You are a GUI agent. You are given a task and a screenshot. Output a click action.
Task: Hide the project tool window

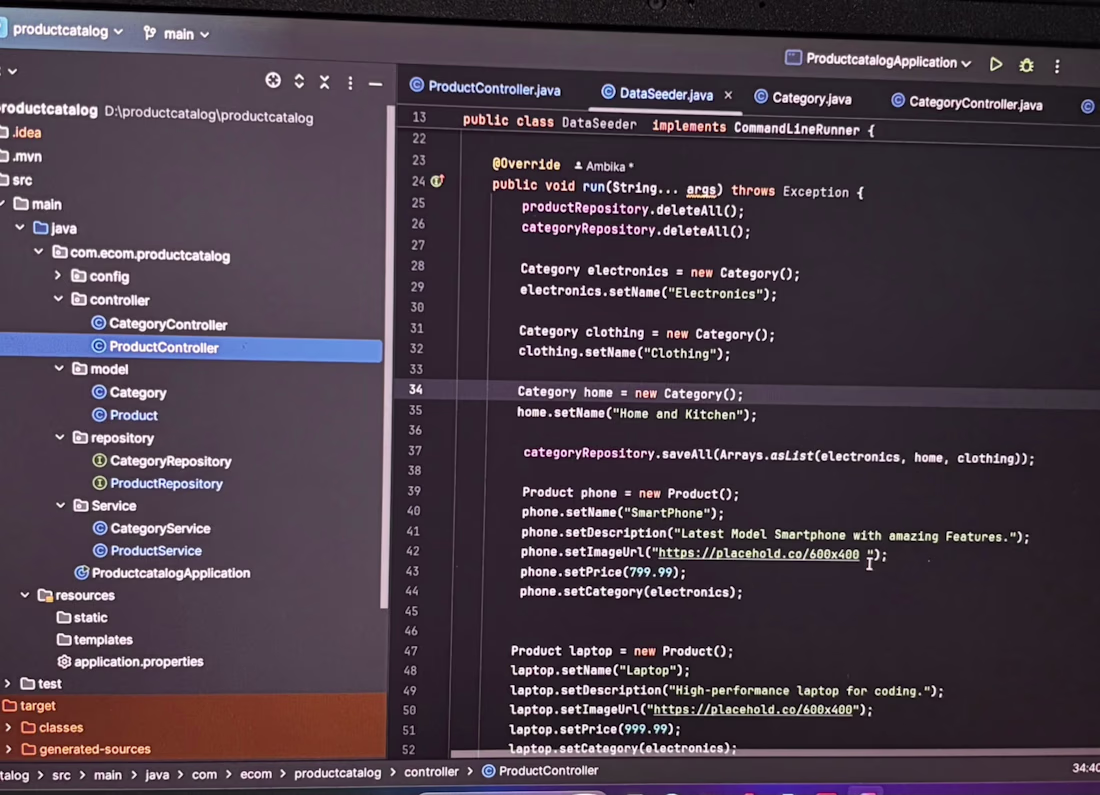point(375,84)
